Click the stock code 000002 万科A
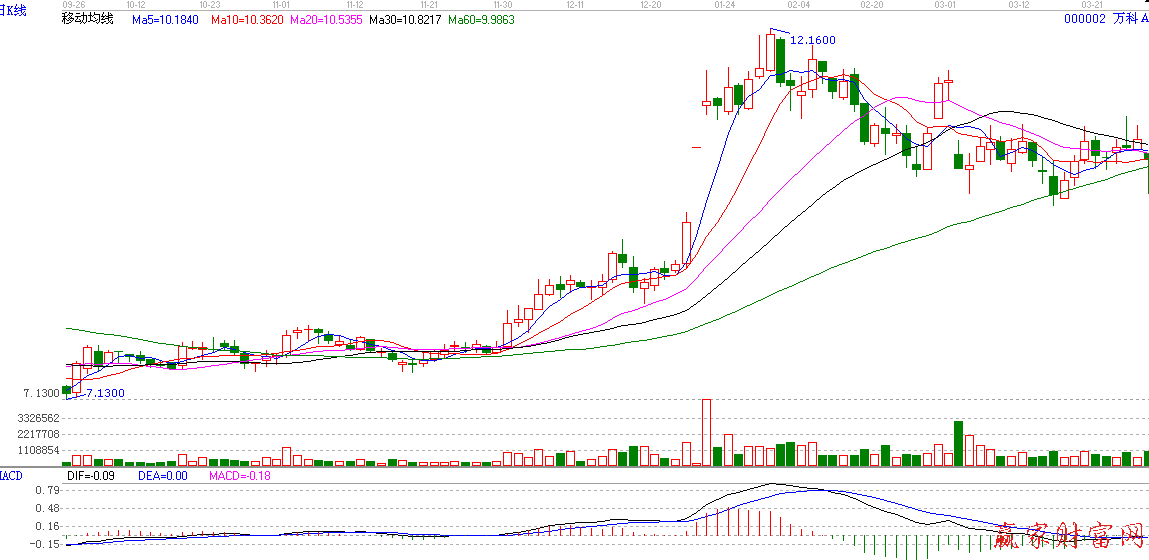The image size is (1149, 560). [x=1105, y=19]
